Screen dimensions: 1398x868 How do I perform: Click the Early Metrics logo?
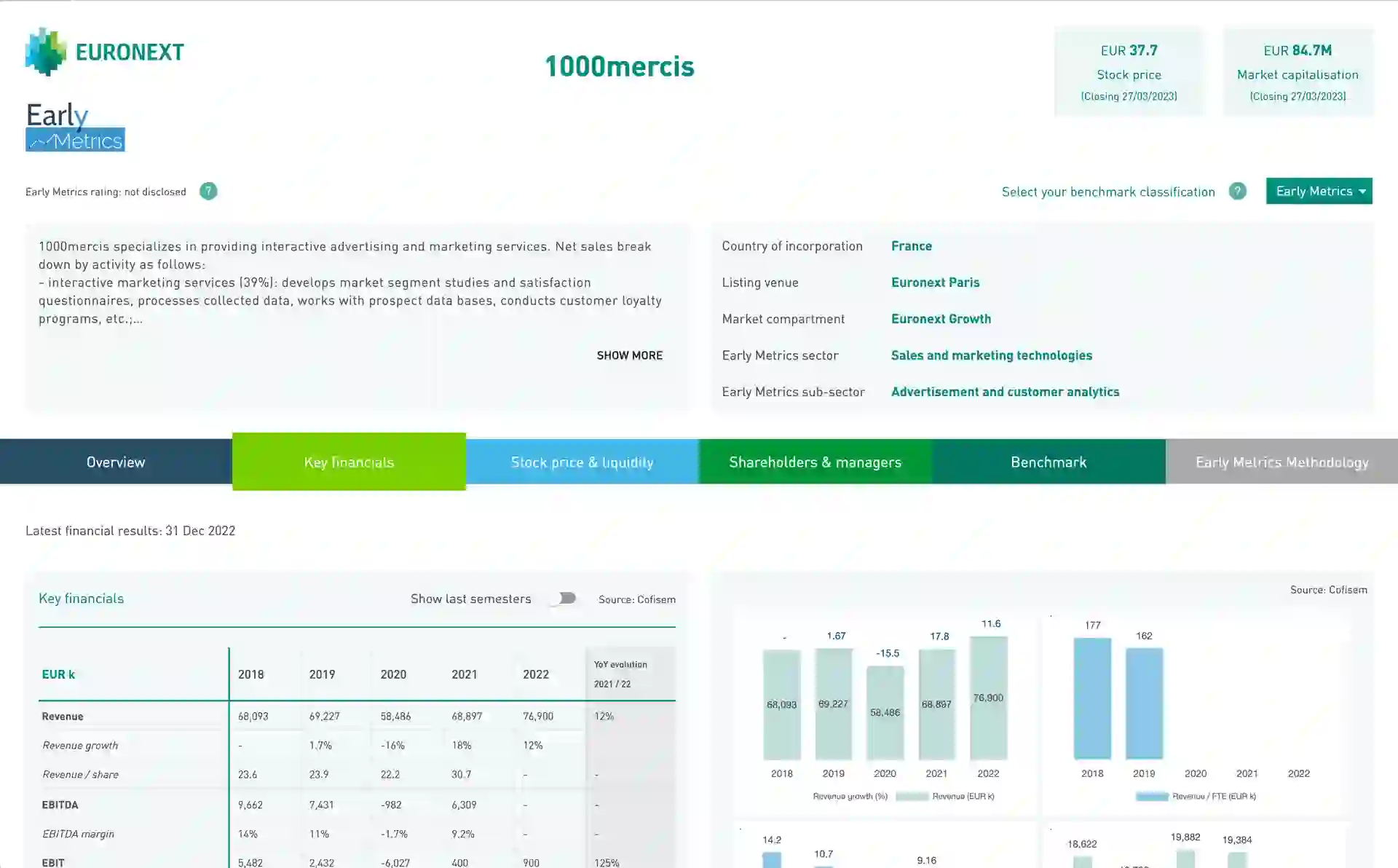(x=75, y=127)
